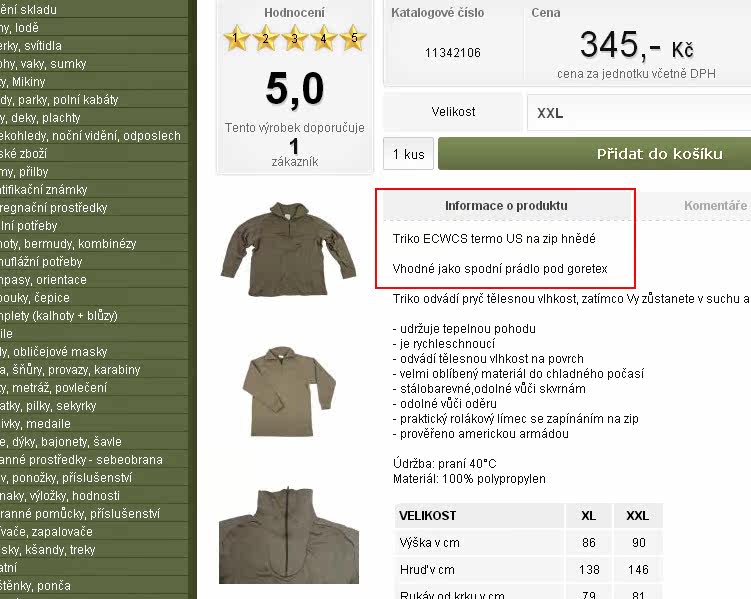
Task: Click the third rating star
Action: pos(295,38)
